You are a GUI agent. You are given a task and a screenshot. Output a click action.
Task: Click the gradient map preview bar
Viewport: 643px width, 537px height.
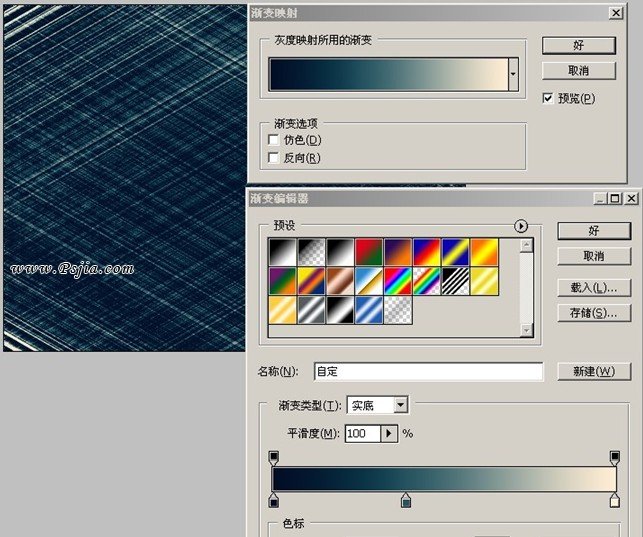pyautogui.click(x=388, y=74)
